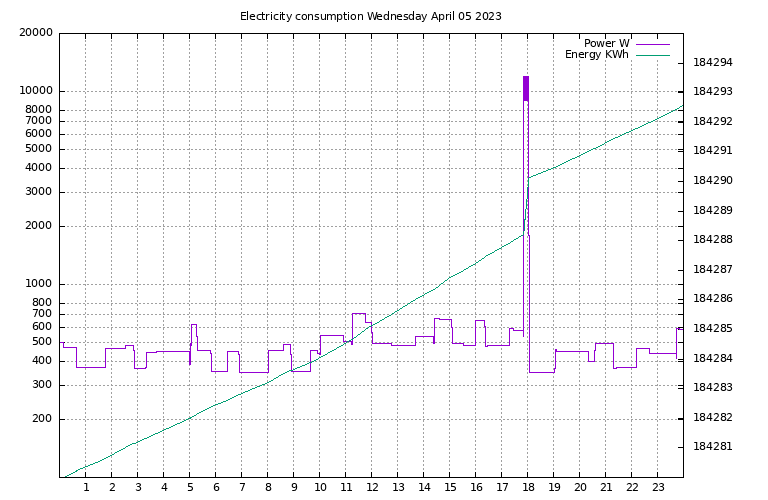Image resolution: width=768 pixels, height=500 pixels.
Task: Click the 184293 label on the right axis
Action: point(713,92)
